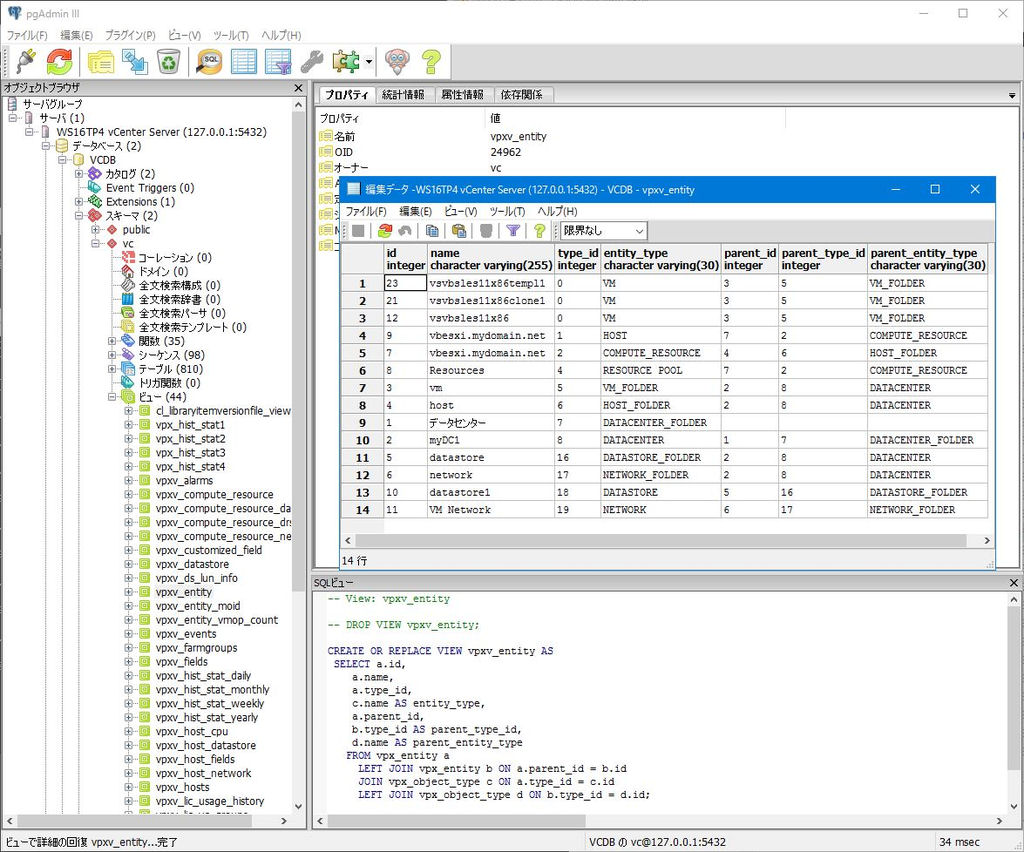
Task: Close the SQL view panel
Action: [1014, 582]
